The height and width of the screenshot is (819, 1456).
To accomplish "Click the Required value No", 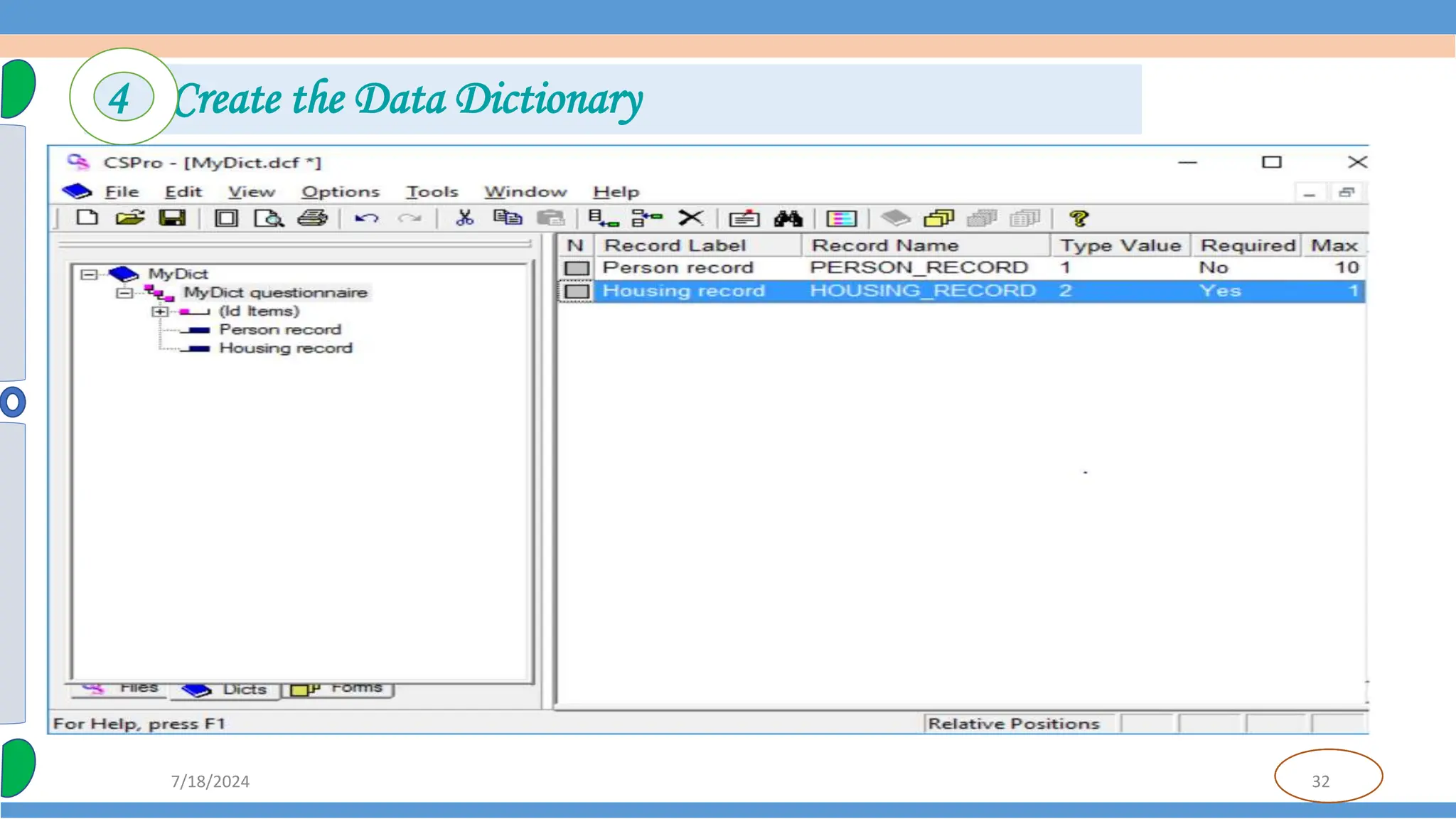I will pos(1213,267).
